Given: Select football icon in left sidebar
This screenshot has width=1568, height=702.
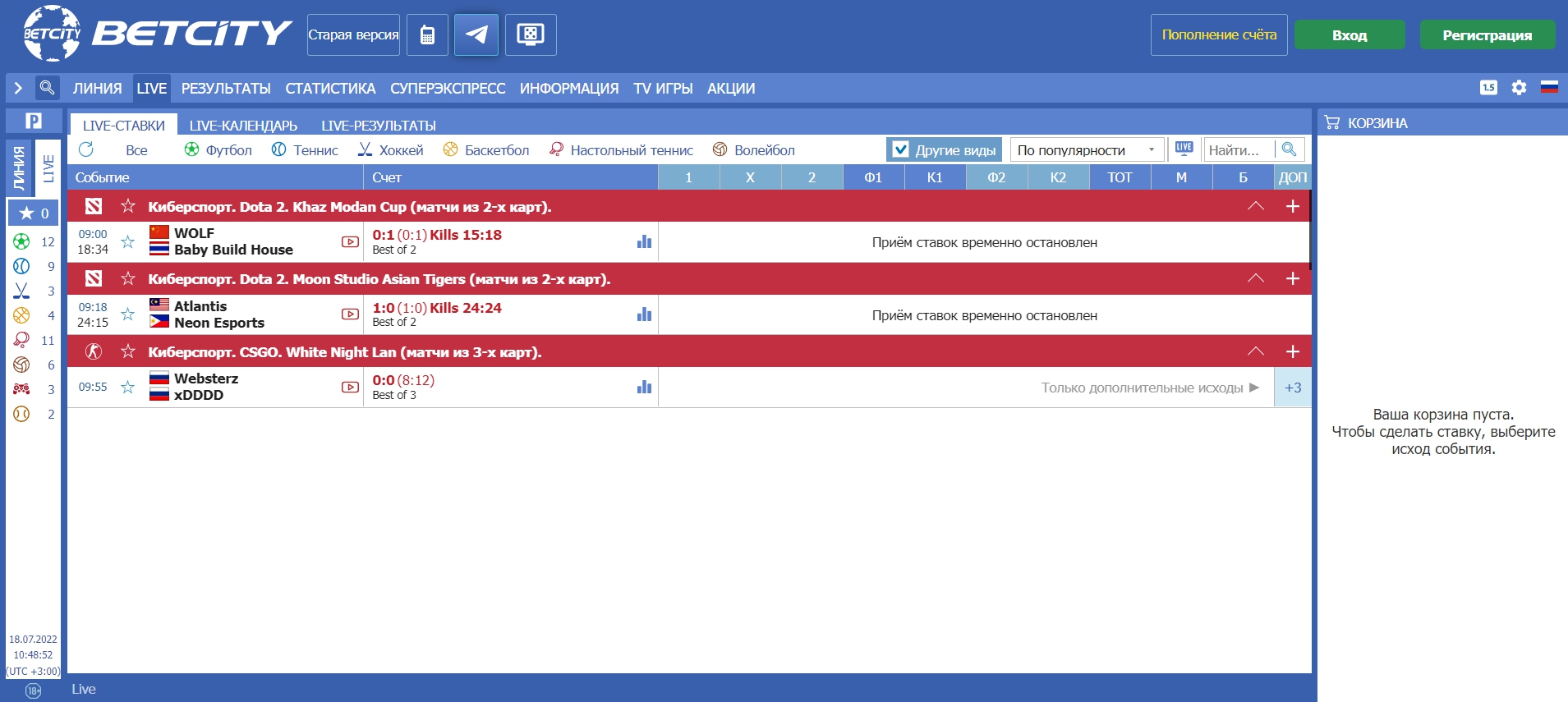Looking at the screenshot, I should coord(22,241).
